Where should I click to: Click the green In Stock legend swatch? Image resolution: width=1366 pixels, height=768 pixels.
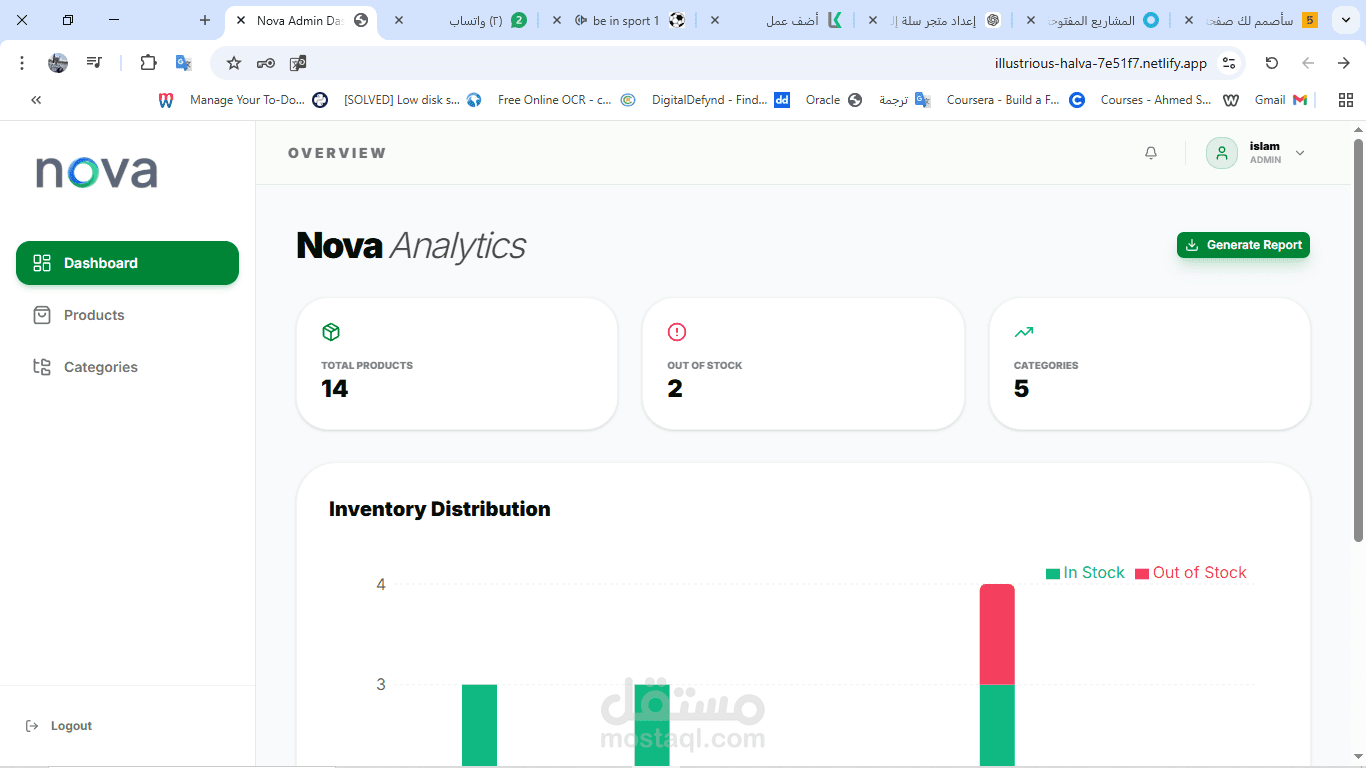1053,574
